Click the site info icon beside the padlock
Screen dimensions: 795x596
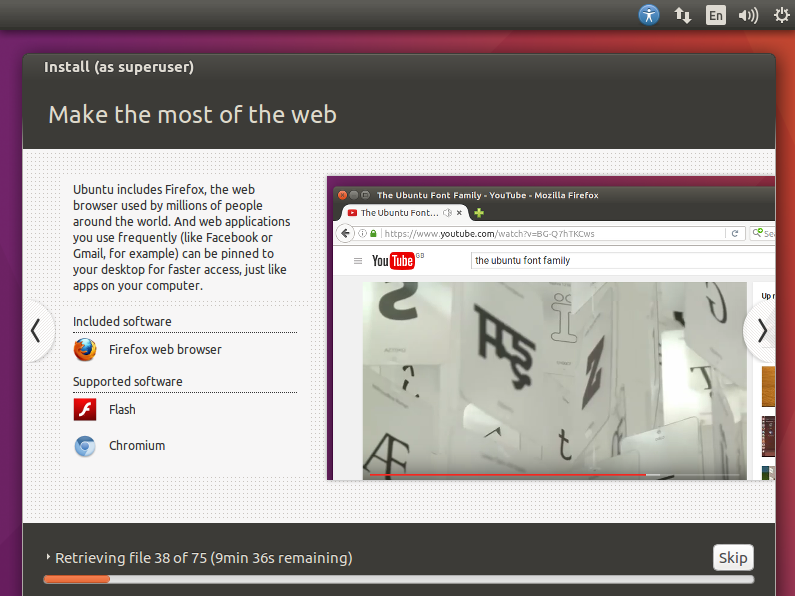coord(363,234)
